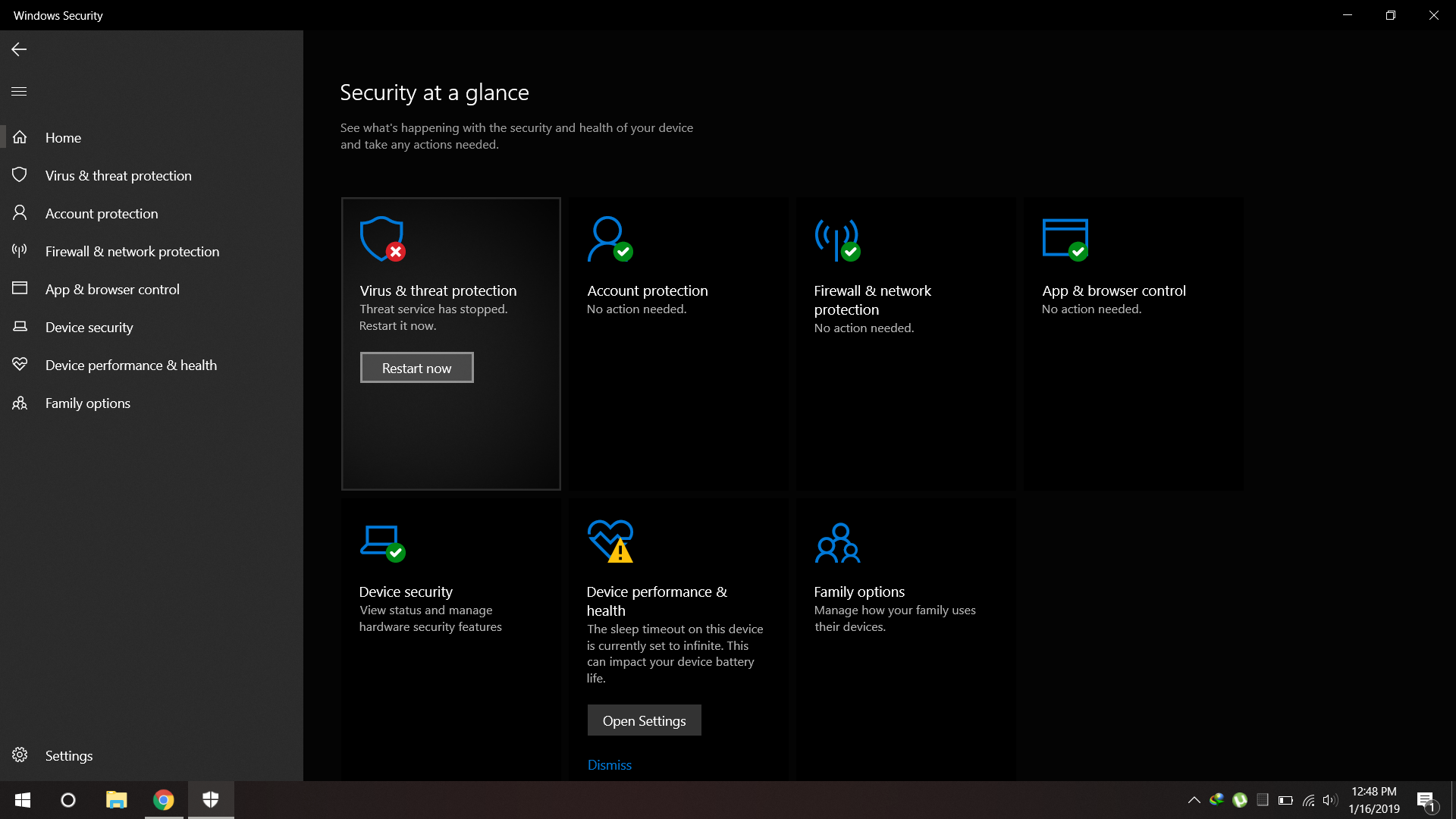Click the window icon beside App & browser control in the sidebar
This screenshot has height=819, width=1456.
(x=20, y=288)
